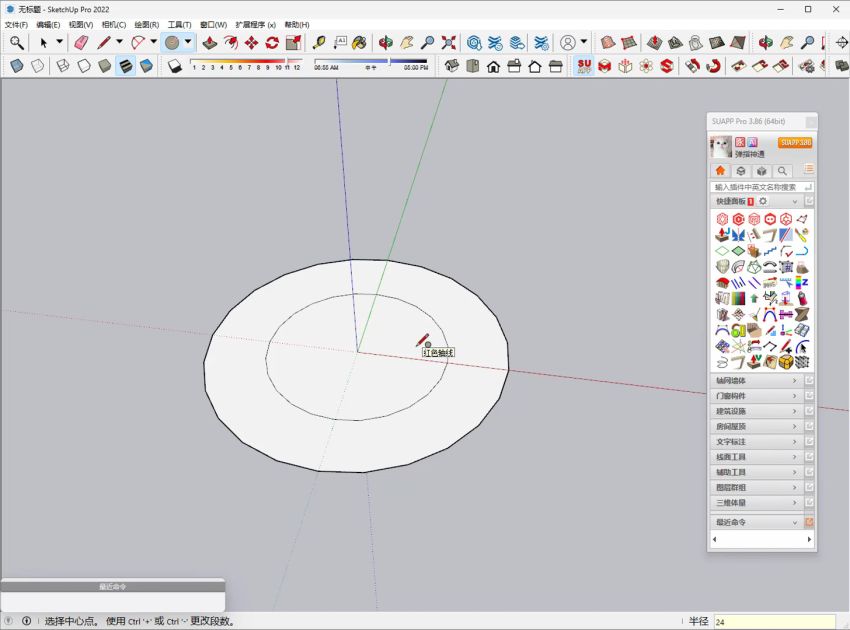Activate the Rotate tool
The width and height of the screenshot is (850, 630).
coord(272,42)
